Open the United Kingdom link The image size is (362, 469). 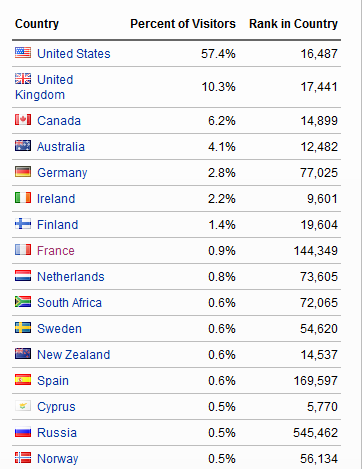point(44,87)
